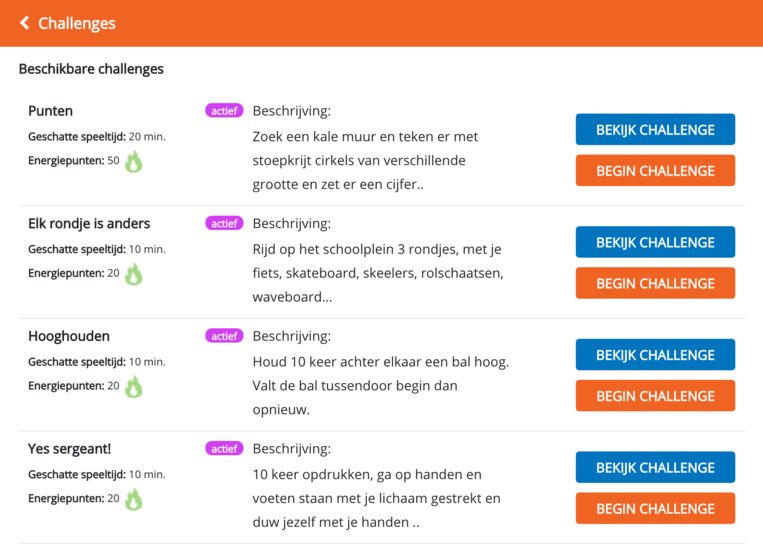This screenshot has height=544, width=763.
Task: Click the actief badge next to Punten
Action: pos(224,110)
